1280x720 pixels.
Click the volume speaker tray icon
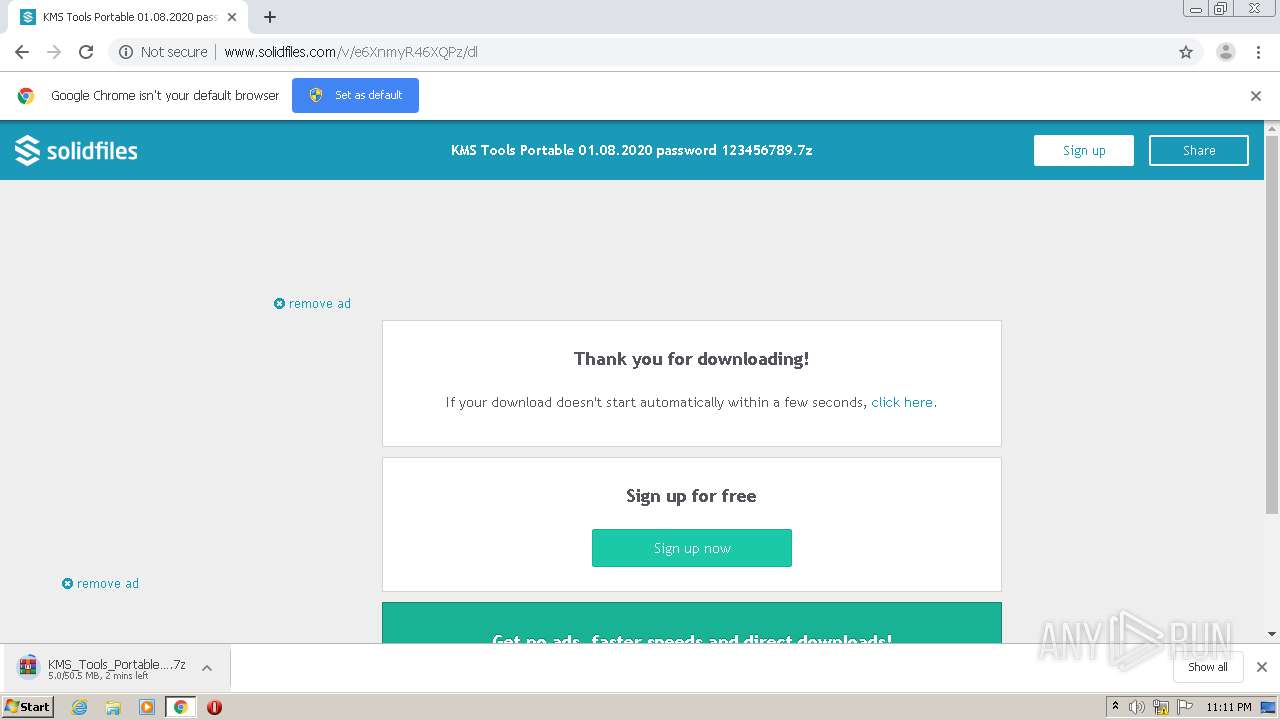pyautogui.click(x=1137, y=707)
